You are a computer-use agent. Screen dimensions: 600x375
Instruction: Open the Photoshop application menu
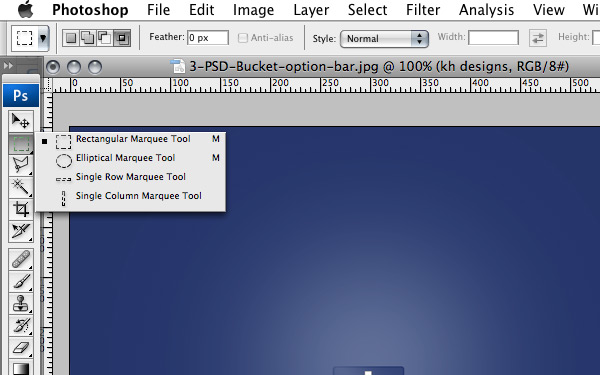(90, 10)
